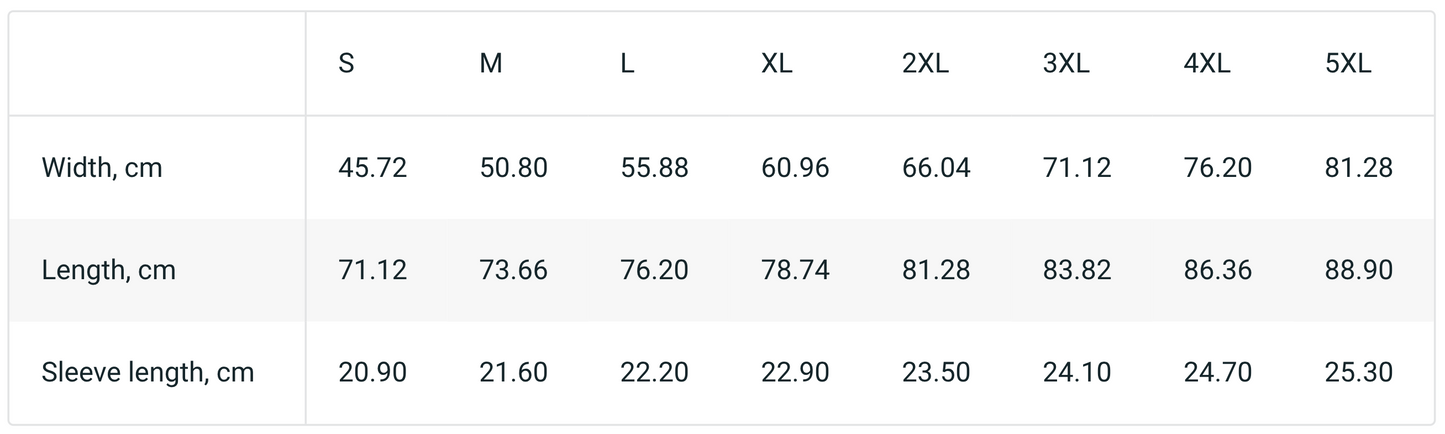Image resolution: width=1445 pixels, height=434 pixels.
Task: Select the M width value 50.80
Action: coord(514,168)
